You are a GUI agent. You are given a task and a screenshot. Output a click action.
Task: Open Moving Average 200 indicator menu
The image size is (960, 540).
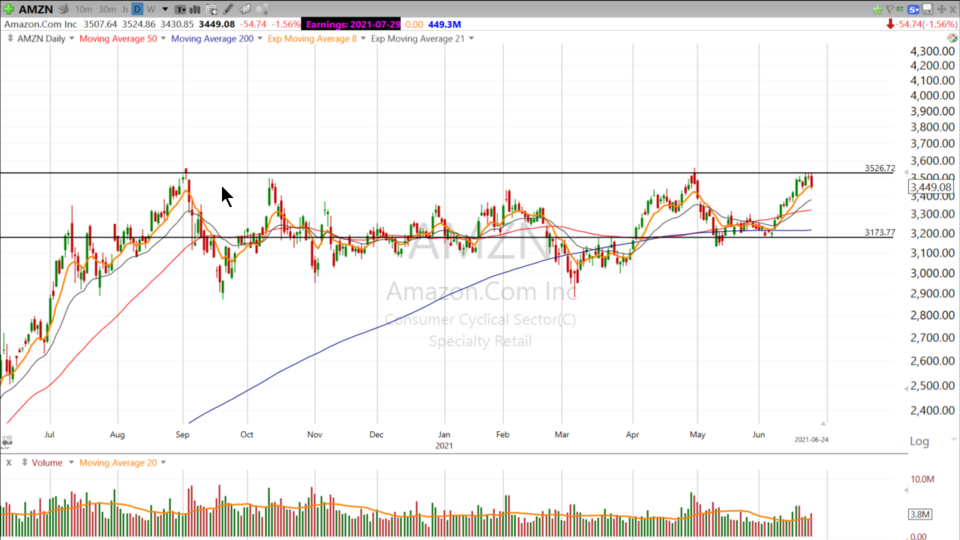click(x=212, y=38)
